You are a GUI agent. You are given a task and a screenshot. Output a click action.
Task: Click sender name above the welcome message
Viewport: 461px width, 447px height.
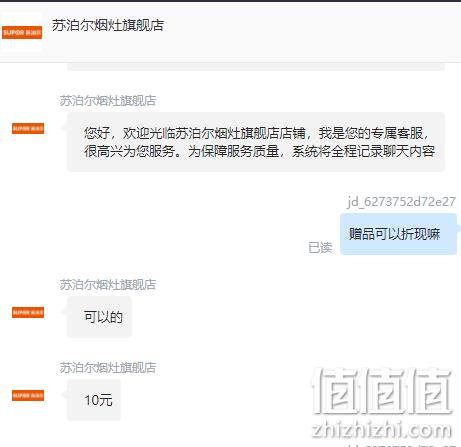[x=108, y=100]
